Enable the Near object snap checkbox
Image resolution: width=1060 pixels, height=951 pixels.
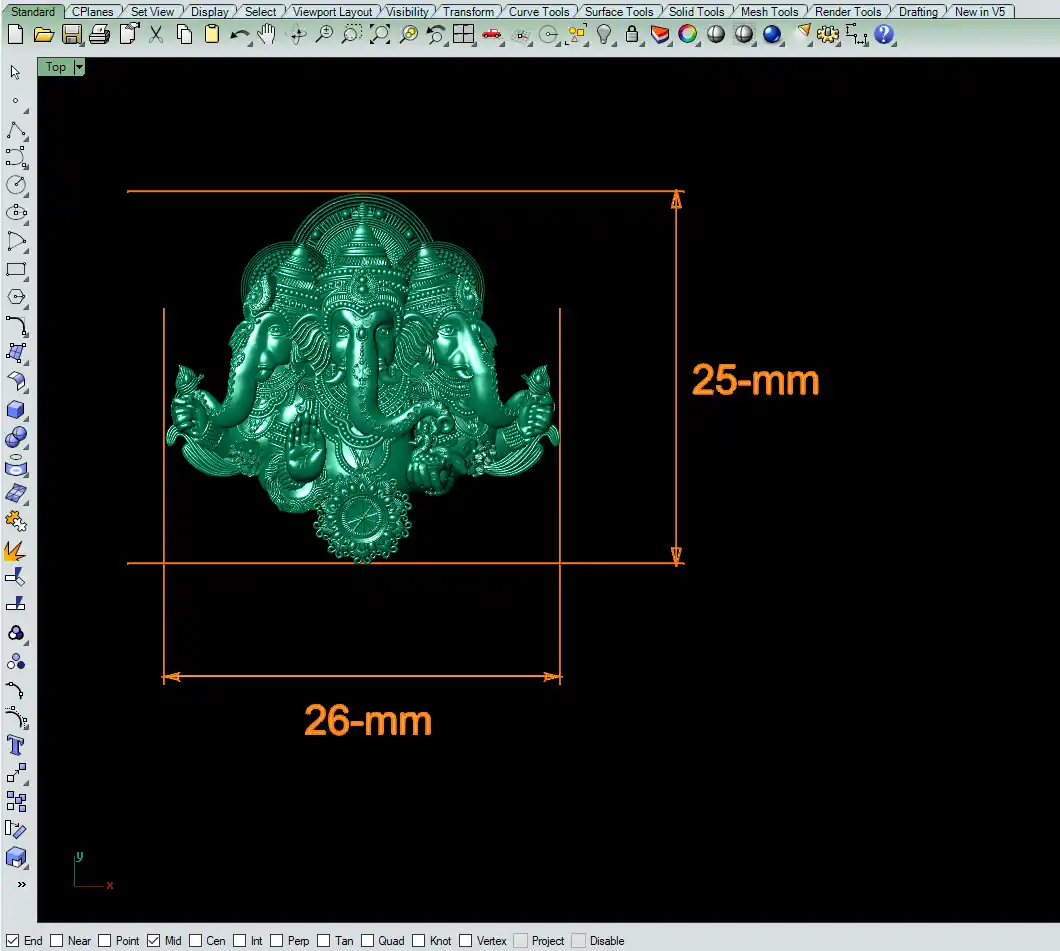[x=57, y=940]
